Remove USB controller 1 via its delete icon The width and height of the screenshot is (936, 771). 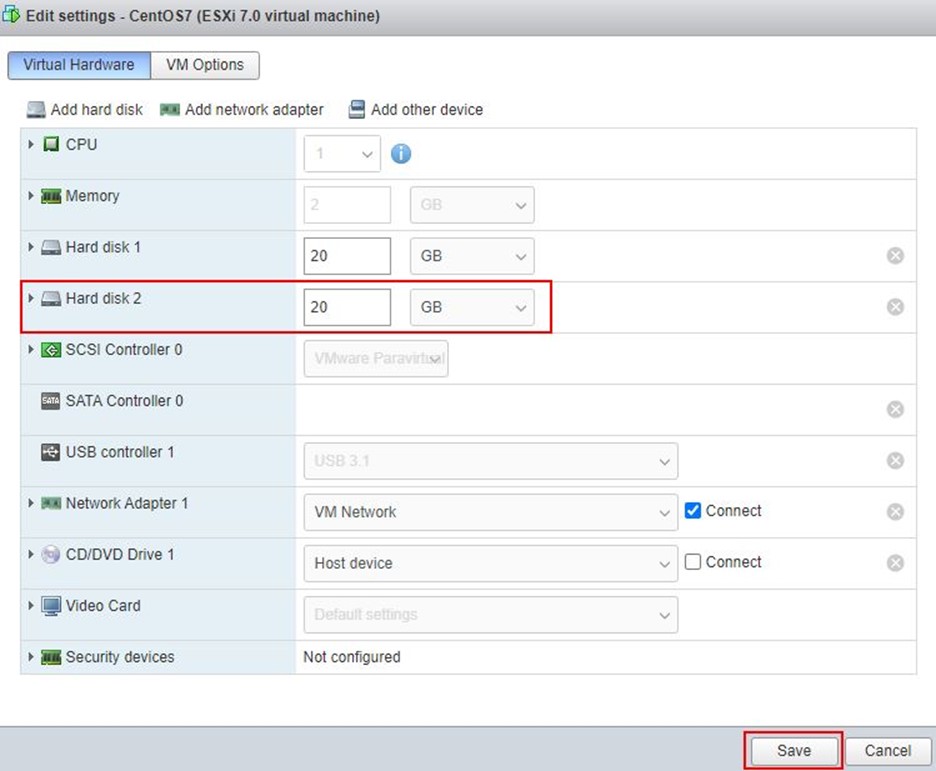[x=895, y=461]
